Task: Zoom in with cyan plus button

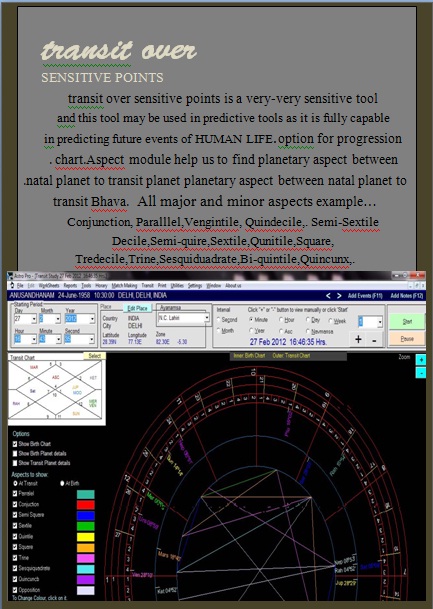Action: (421, 360)
